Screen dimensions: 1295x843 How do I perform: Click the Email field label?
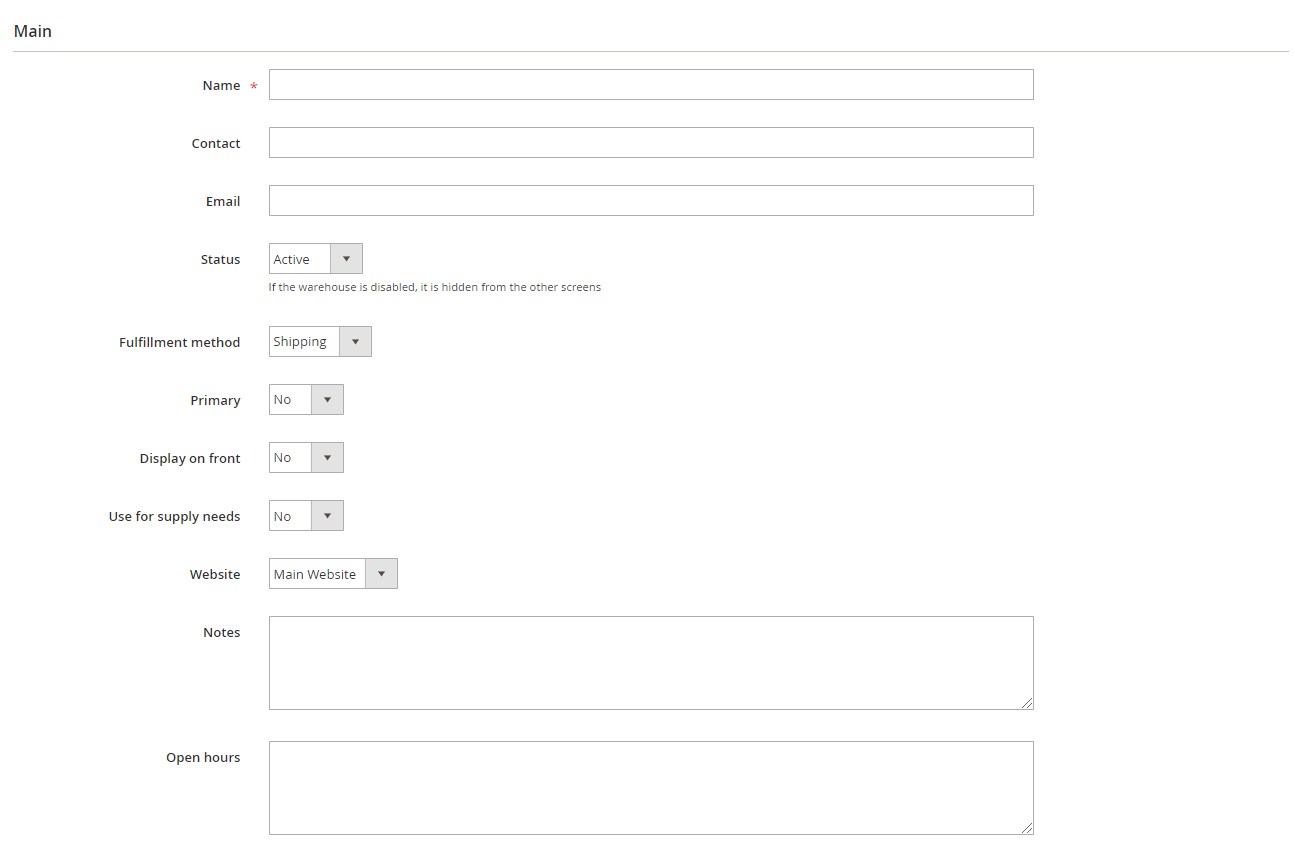pos(223,202)
